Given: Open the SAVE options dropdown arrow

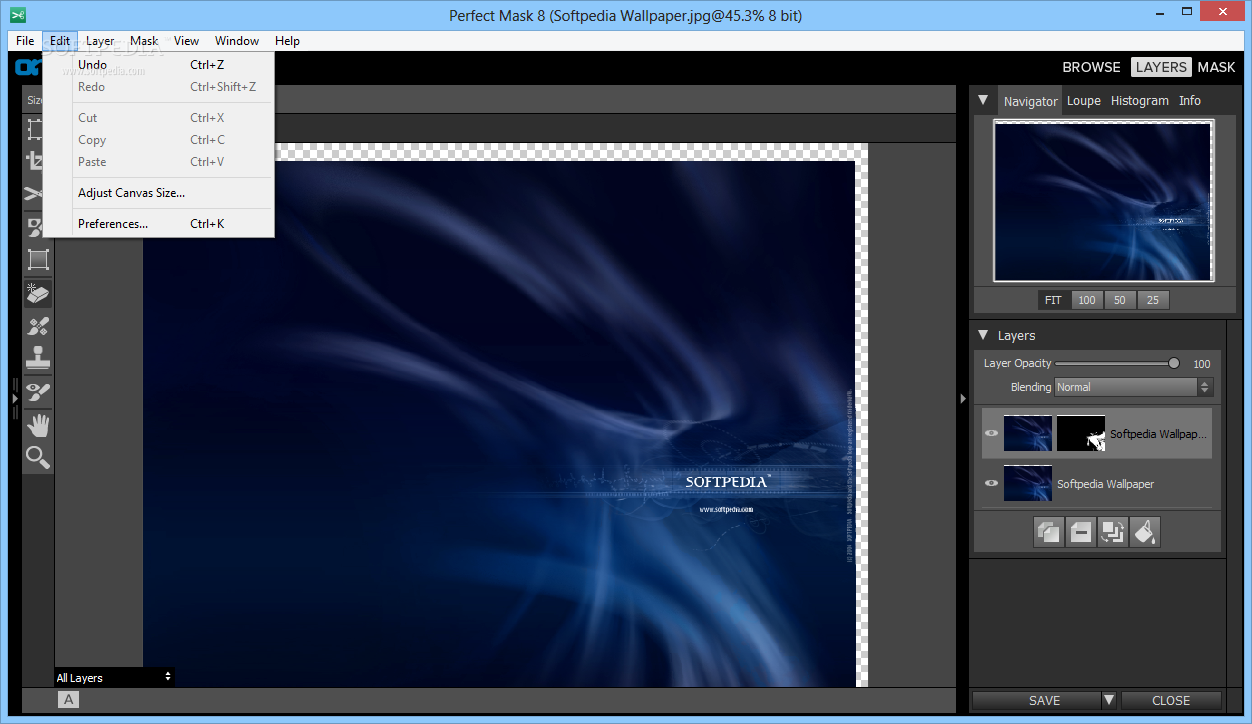Looking at the screenshot, I should point(1109,700).
